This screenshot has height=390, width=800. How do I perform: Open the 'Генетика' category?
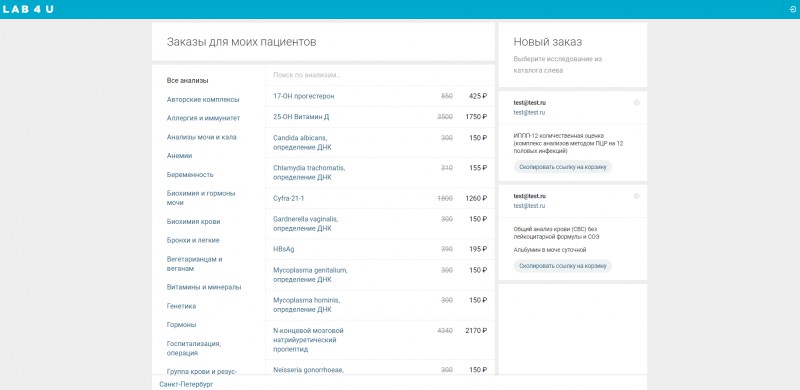[181, 306]
